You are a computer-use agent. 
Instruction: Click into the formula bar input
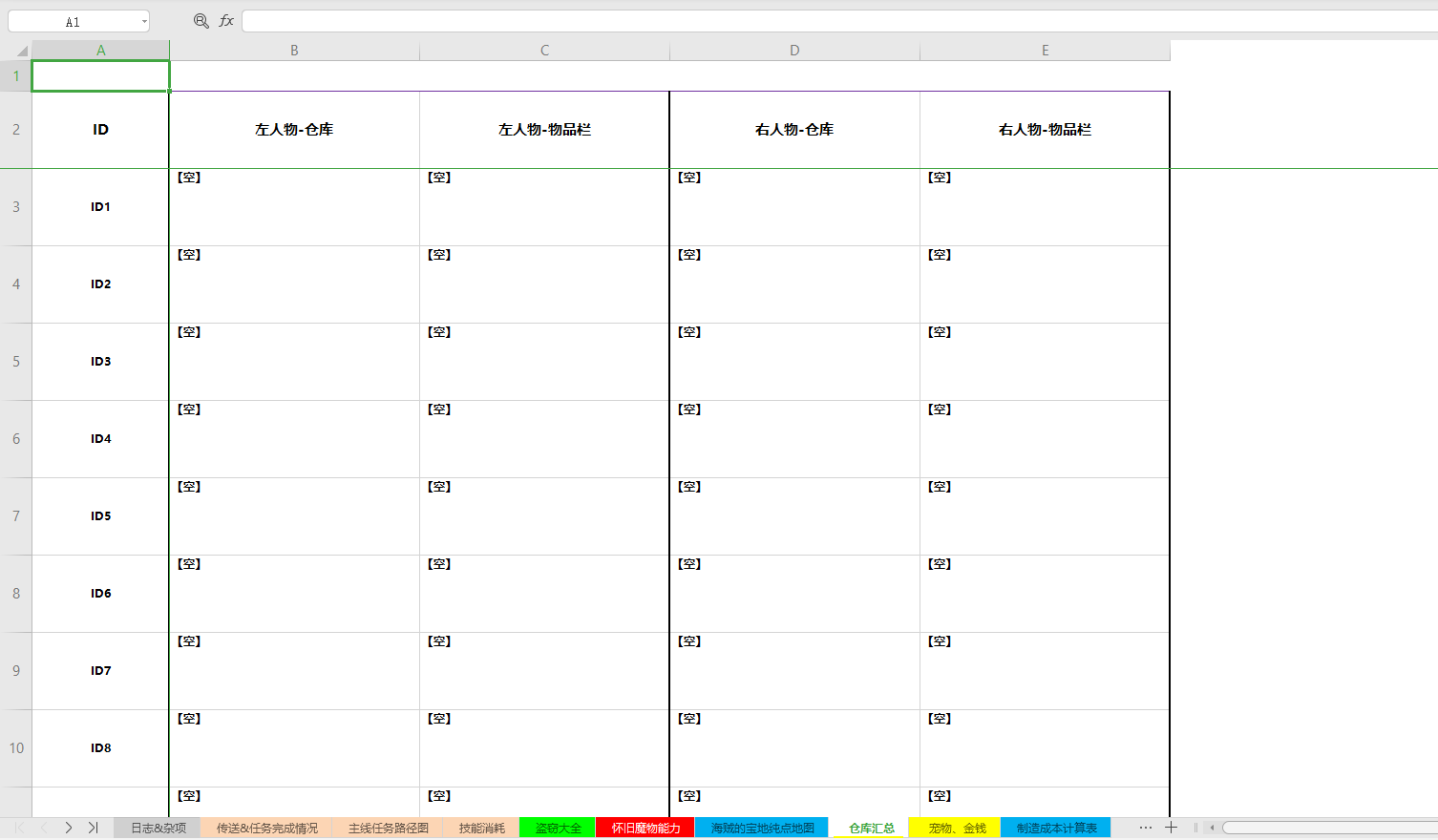click(839, 21)
